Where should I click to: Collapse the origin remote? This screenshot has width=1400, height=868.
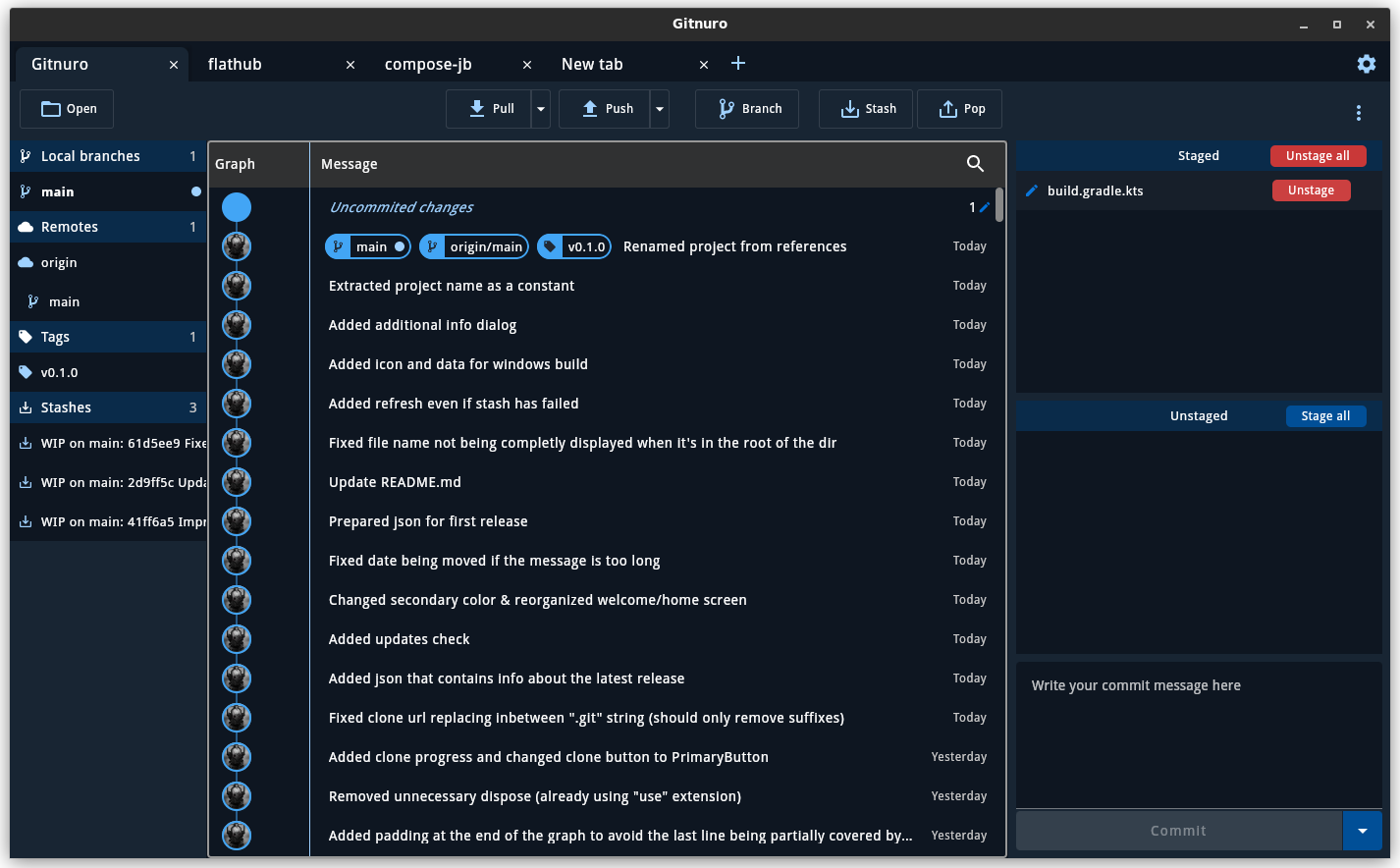108,262
